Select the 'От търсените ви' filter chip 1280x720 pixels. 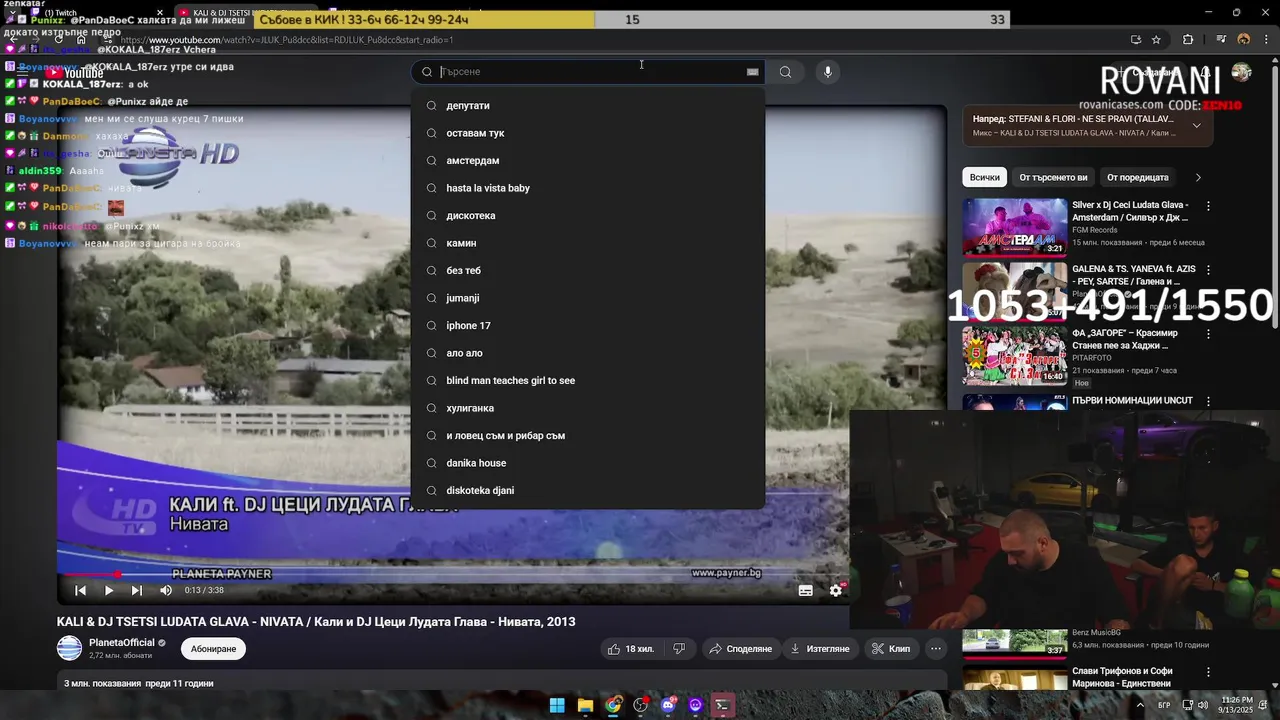pyautogui.click(x=1053, y=177)
